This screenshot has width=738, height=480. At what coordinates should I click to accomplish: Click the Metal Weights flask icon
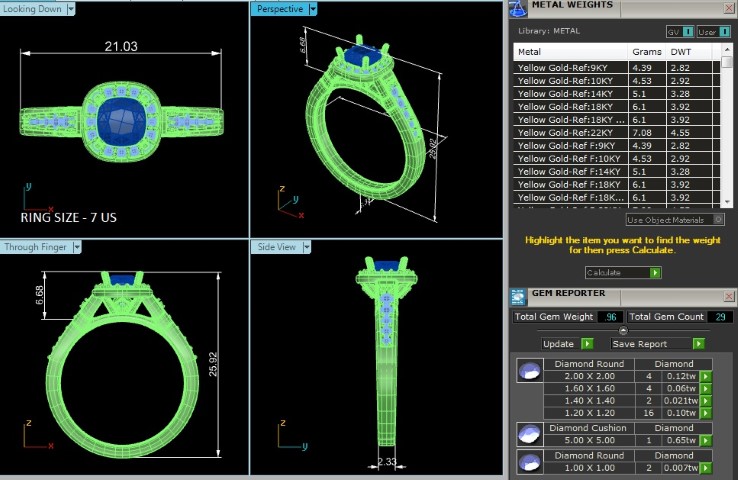517,8
